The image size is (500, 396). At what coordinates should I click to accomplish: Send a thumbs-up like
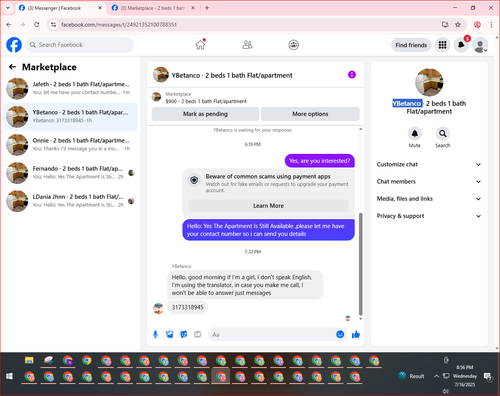[356, 334]
